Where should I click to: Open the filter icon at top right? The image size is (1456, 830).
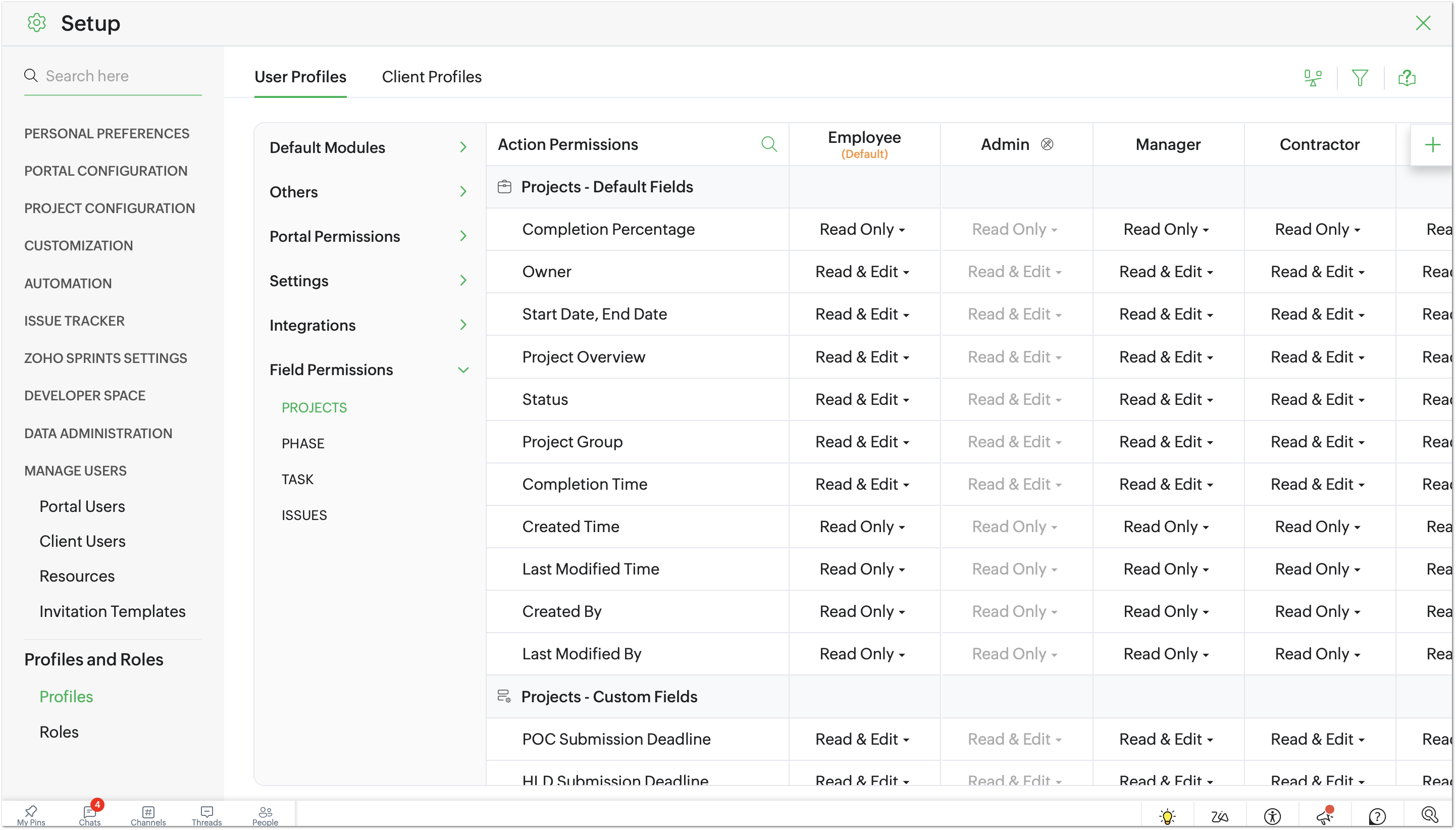tap(1360, 78)
